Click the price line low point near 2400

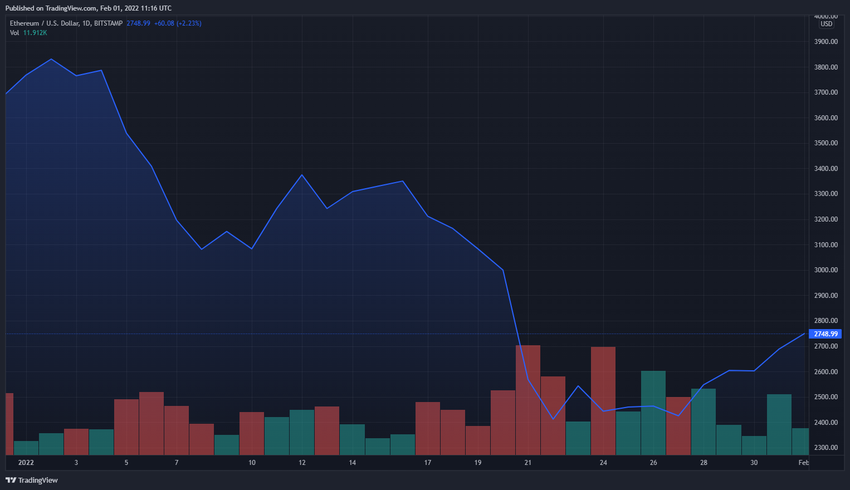[553, 418]
